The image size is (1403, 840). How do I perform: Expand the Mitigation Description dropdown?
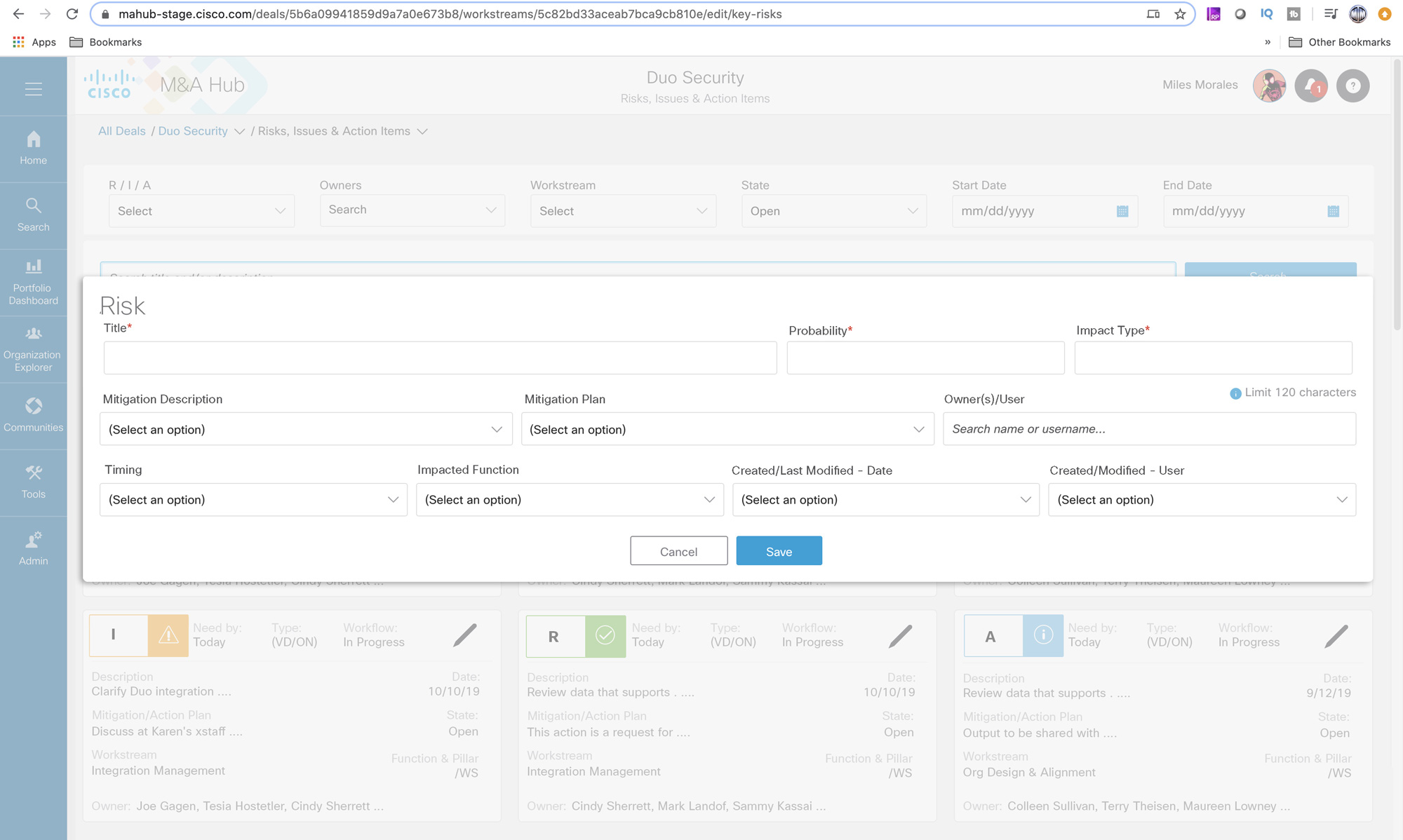tap(306, 429)
